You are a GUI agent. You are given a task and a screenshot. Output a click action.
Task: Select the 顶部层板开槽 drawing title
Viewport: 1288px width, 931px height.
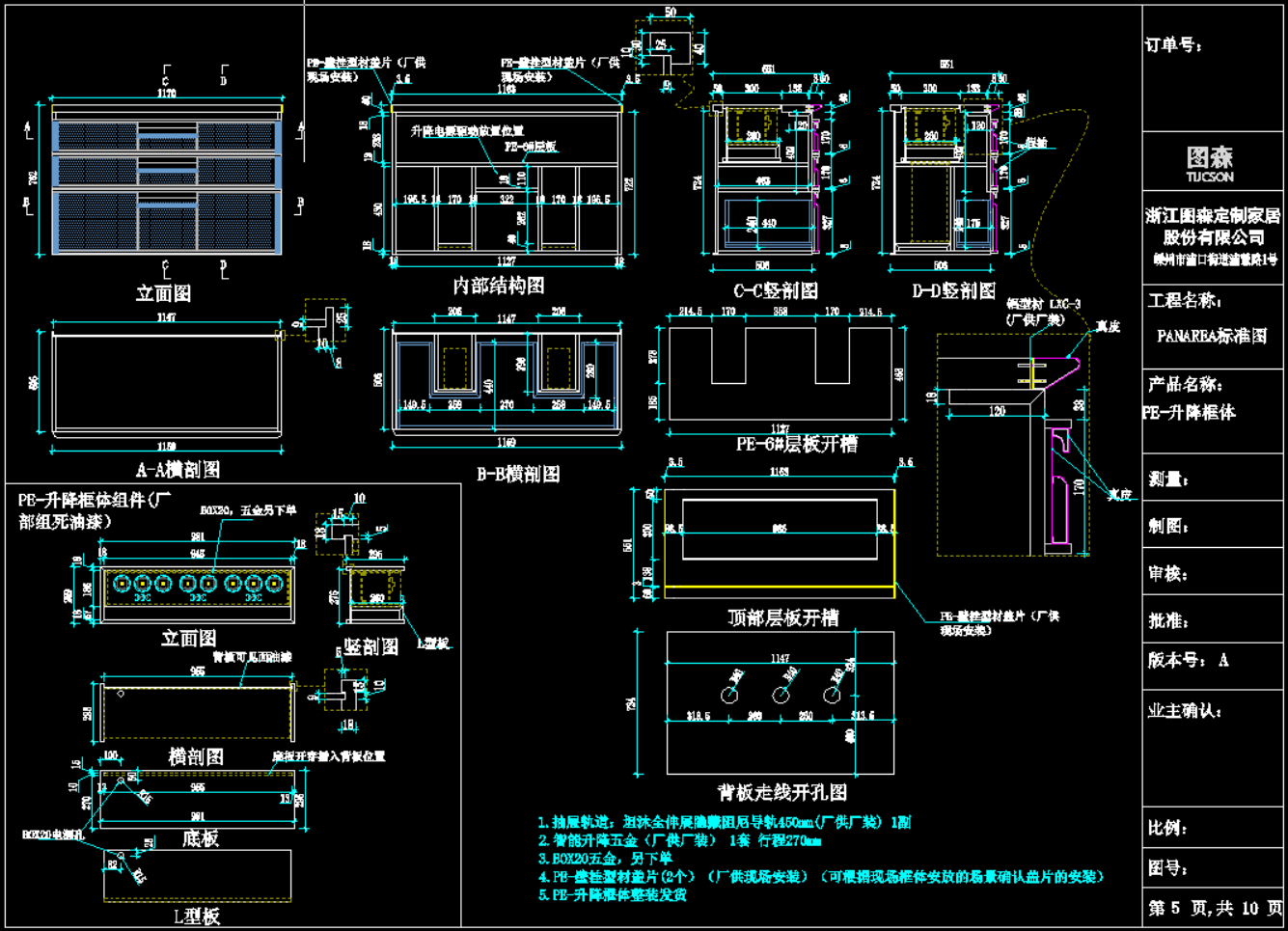click(x=781, y=617)
